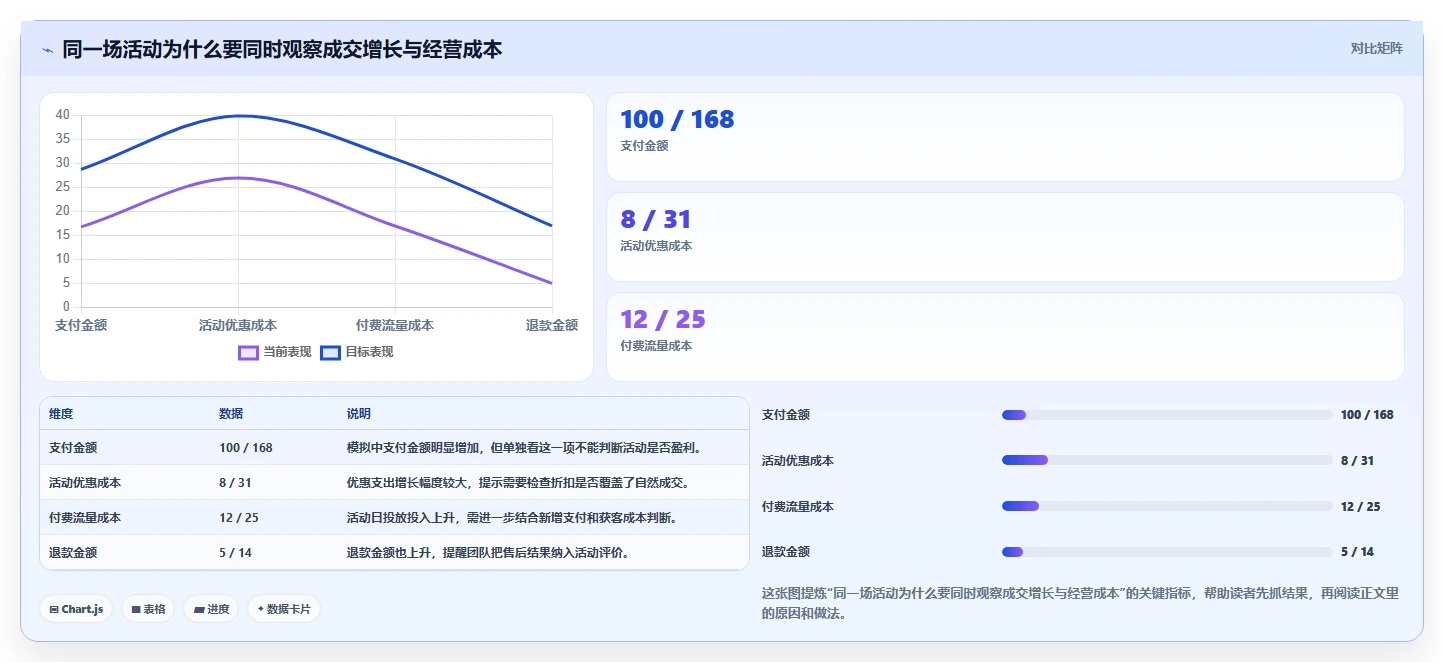
Task: Click the 退款金额 cell in the table
Action: click(x=73, y=553)
